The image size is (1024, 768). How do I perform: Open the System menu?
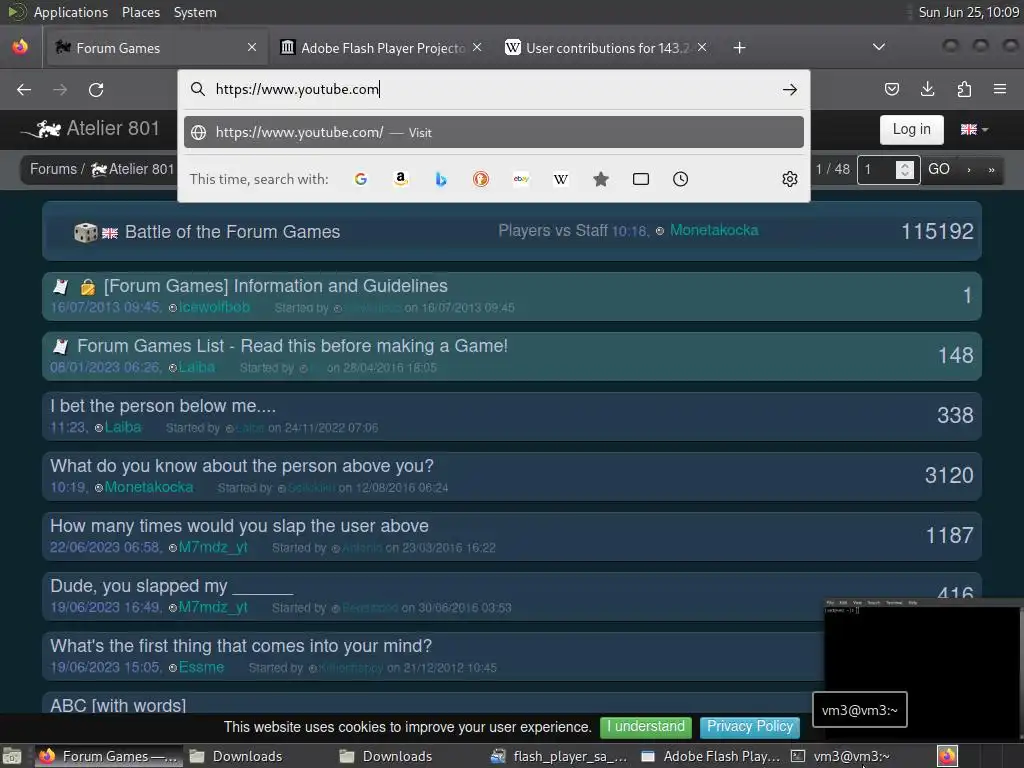(x=195, y=12)
